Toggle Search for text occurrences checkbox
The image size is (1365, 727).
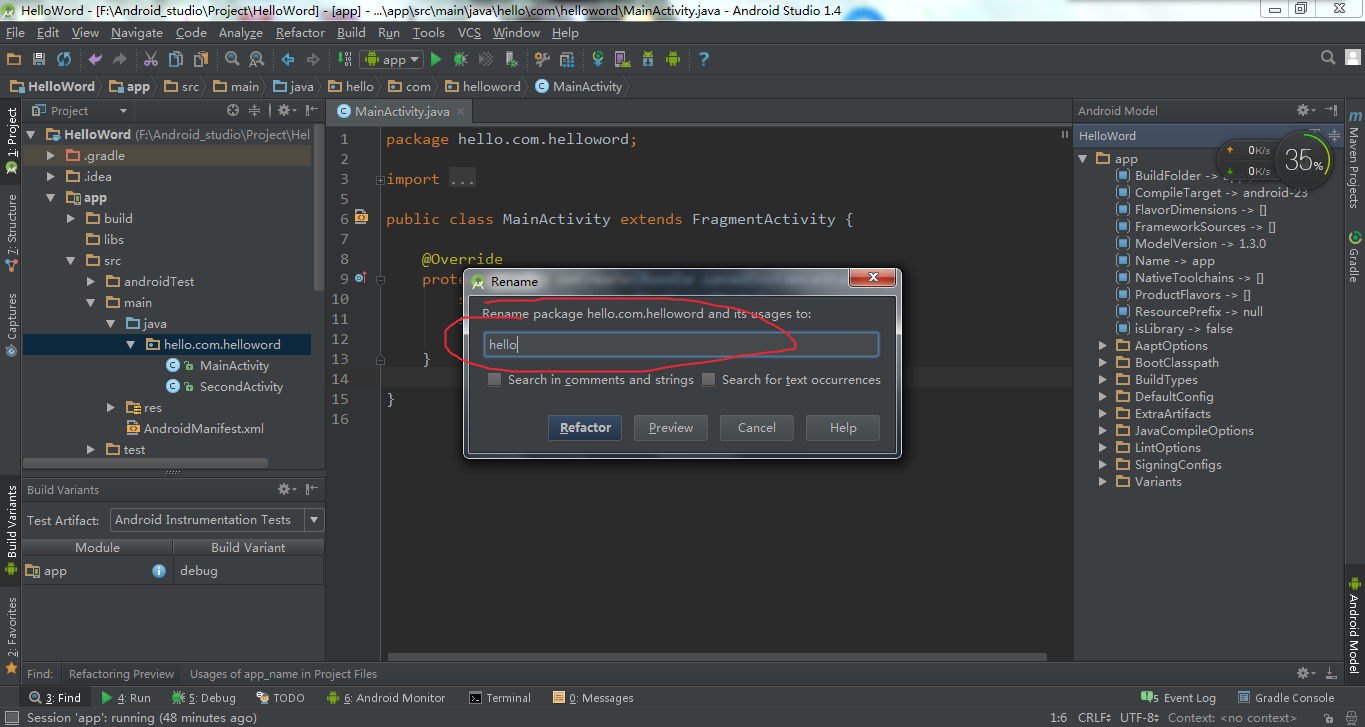pos(708,380)
